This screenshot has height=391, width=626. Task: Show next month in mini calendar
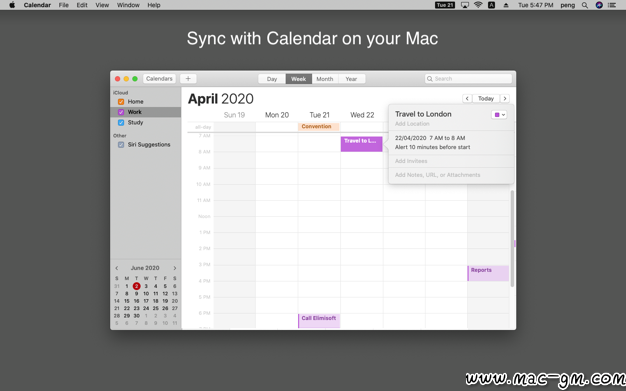coord(174,268)
